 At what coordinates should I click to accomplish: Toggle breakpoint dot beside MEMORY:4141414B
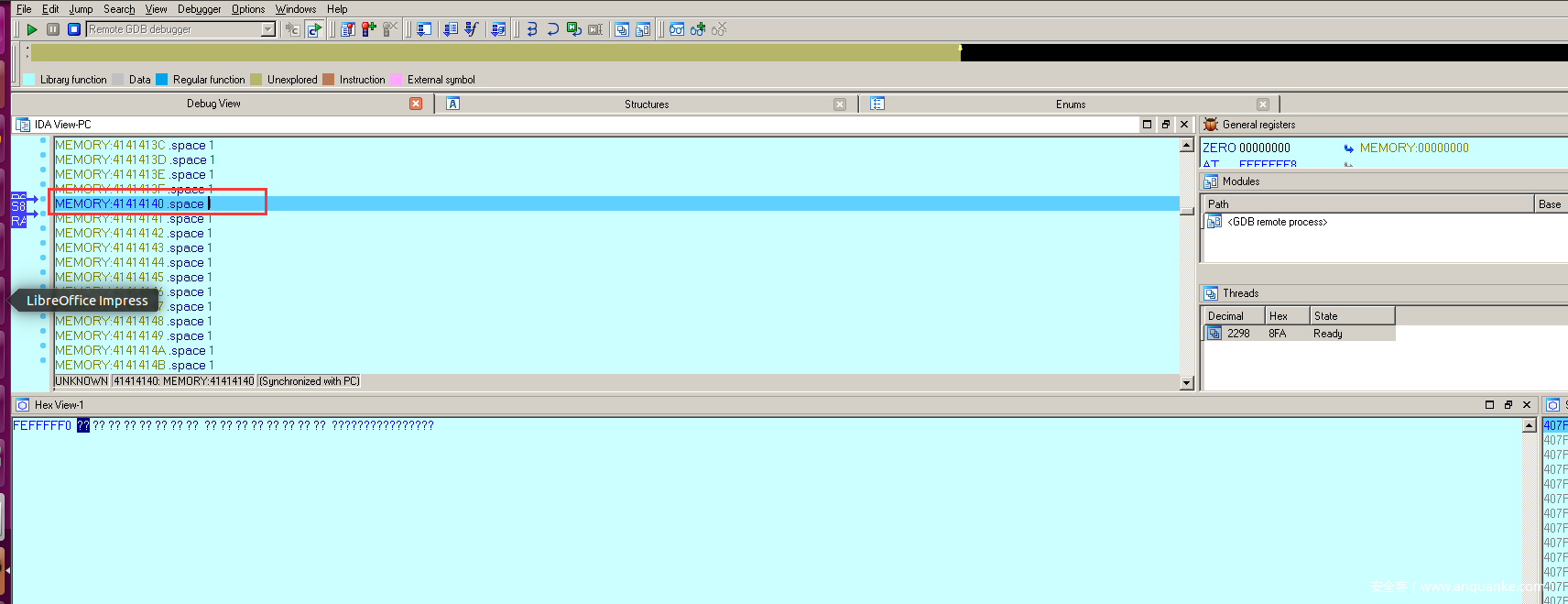[x=43, y=361]
